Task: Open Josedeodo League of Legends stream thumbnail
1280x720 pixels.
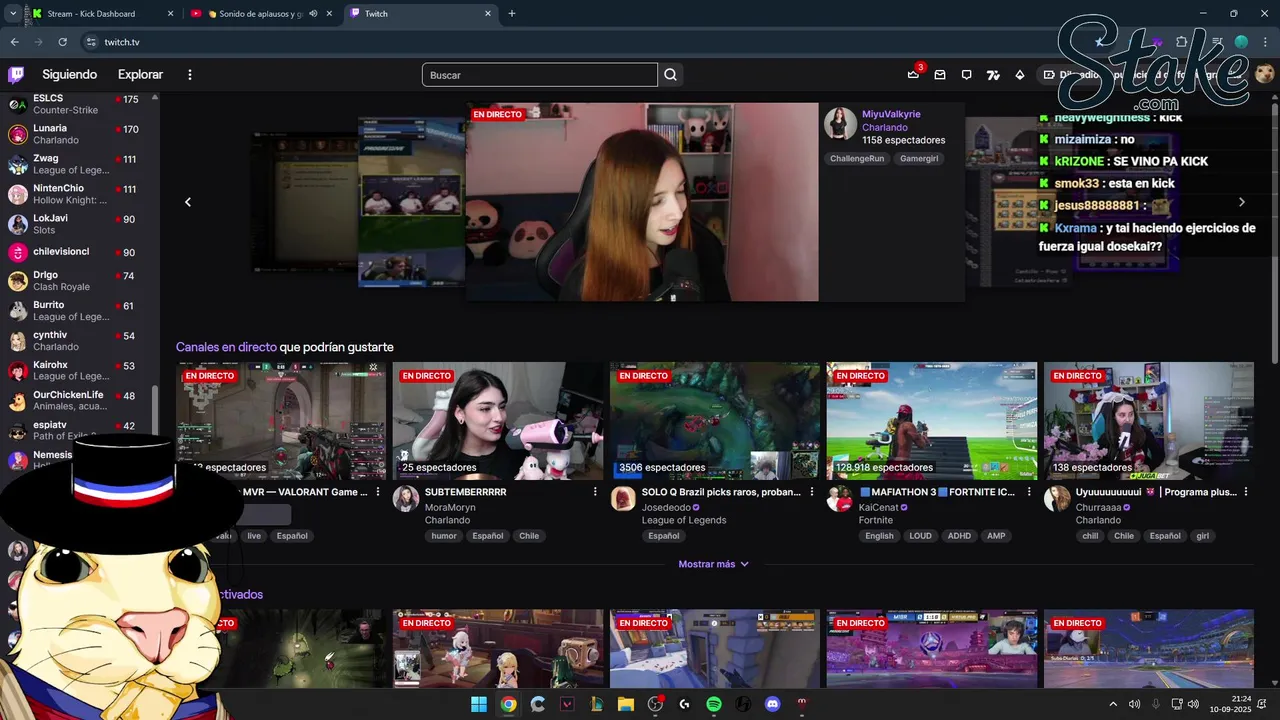Action: [x=715, y=421]
